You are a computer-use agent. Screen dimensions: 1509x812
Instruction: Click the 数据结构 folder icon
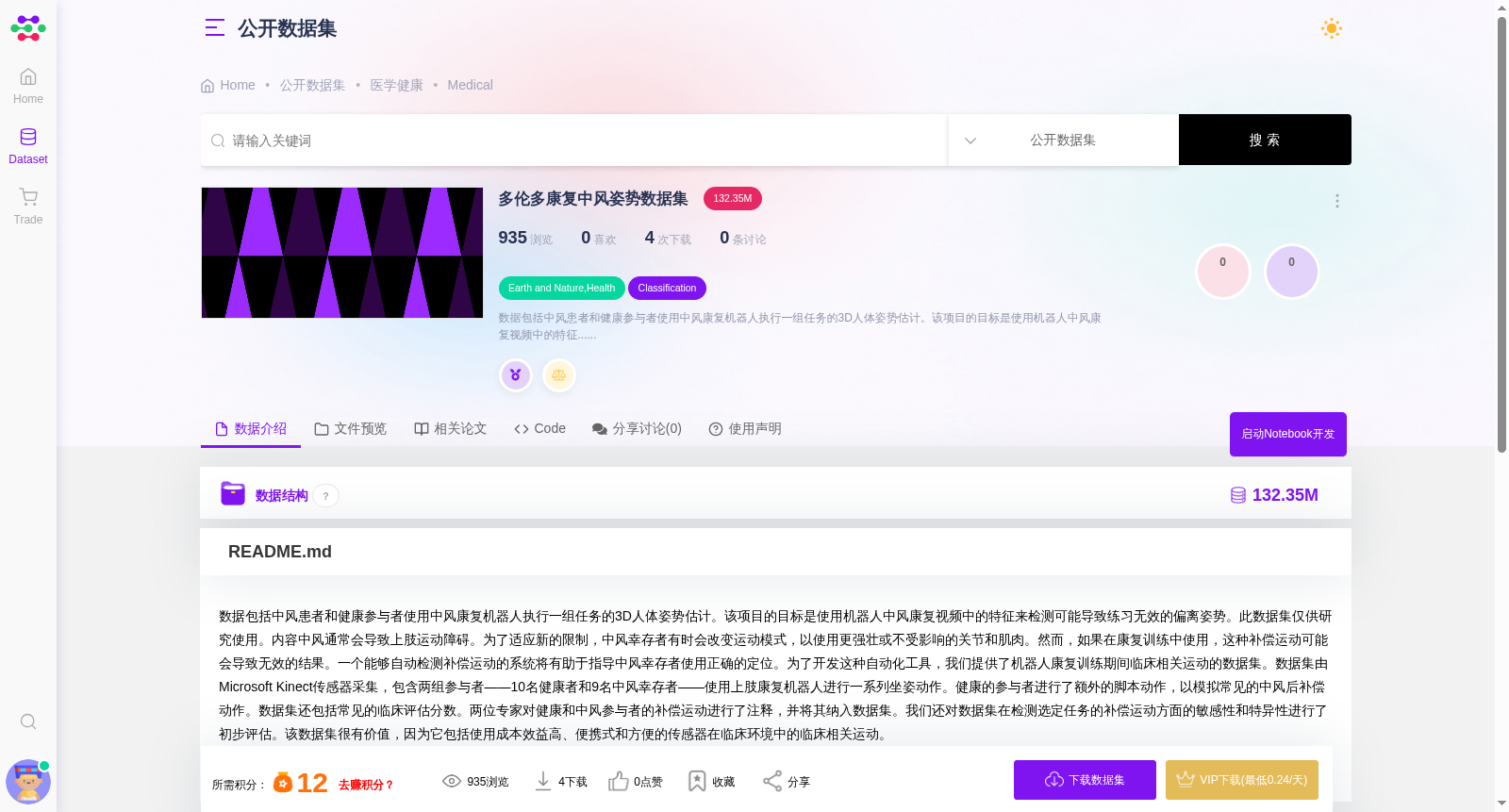[233, 493]
